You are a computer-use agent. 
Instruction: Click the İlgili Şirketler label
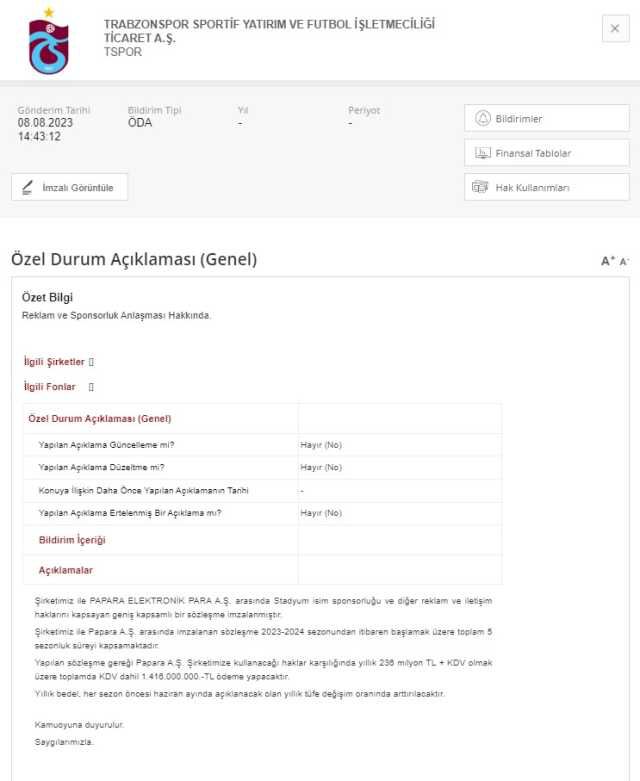pos(54,362)
